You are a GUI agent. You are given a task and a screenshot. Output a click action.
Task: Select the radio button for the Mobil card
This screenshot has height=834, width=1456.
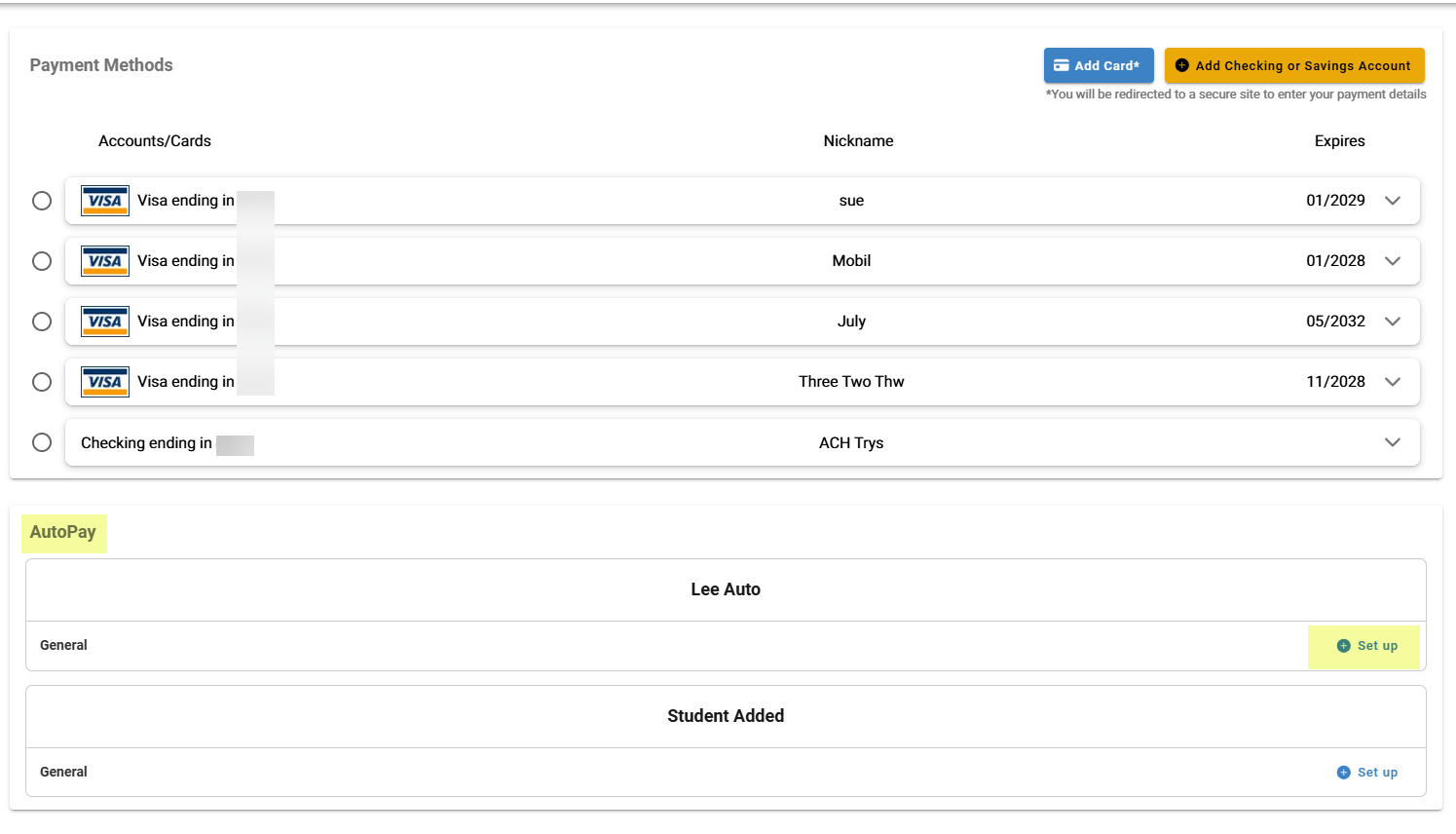pyautogui.click(x=42, y=261)
